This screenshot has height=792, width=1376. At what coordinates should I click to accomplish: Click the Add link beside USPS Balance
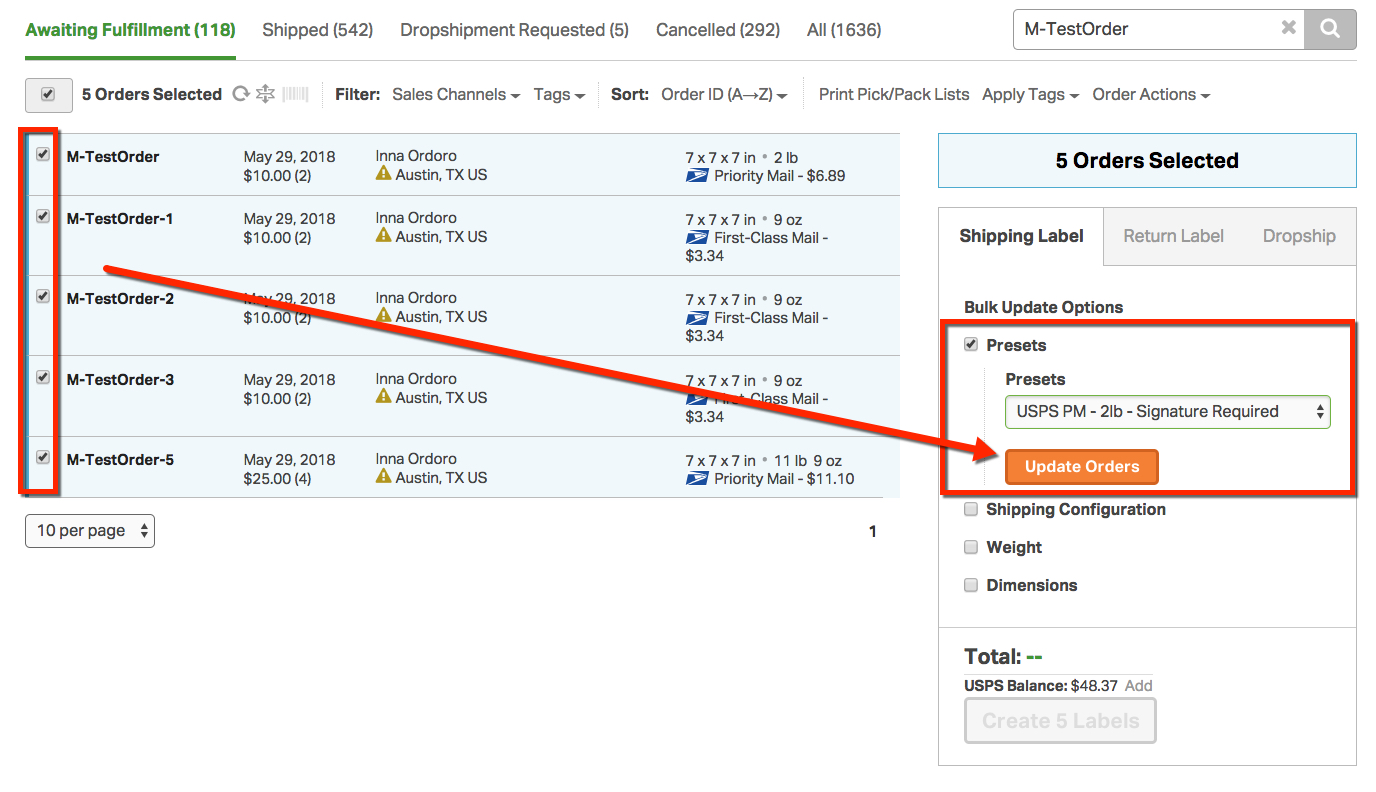click(1139, 685)
